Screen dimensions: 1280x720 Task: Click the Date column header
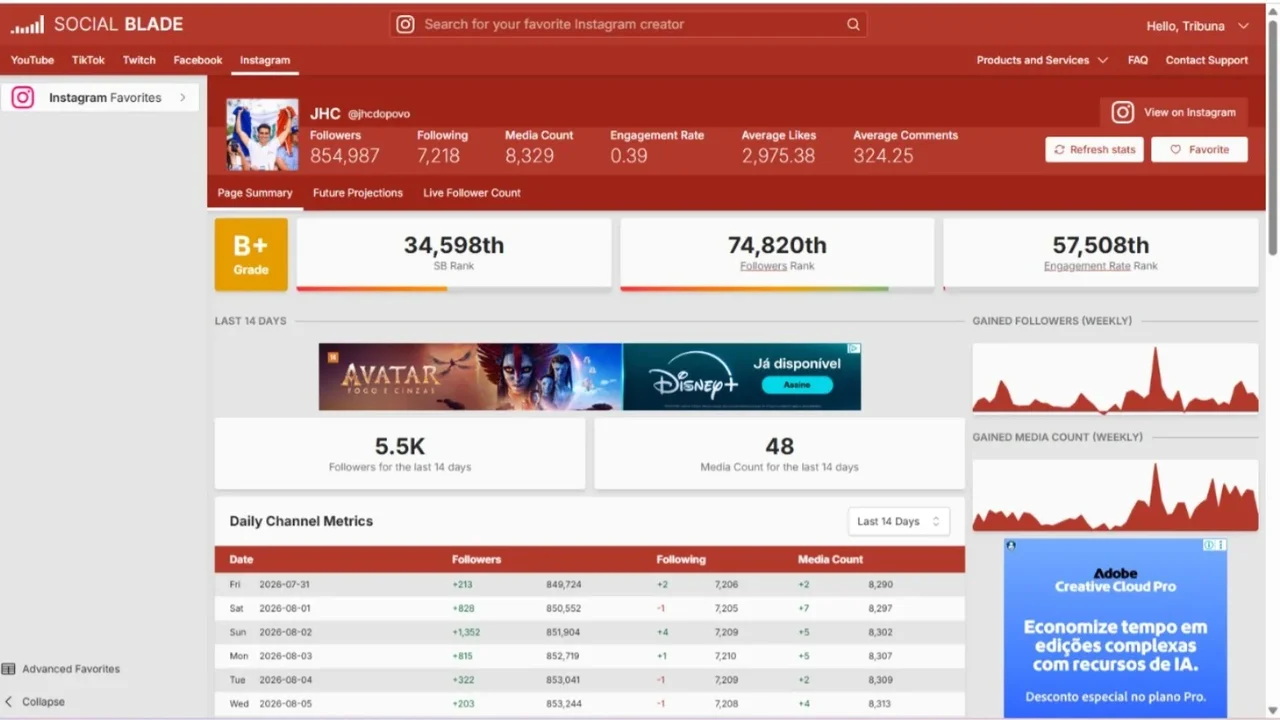pyautogui.click(x=241, y=560)
